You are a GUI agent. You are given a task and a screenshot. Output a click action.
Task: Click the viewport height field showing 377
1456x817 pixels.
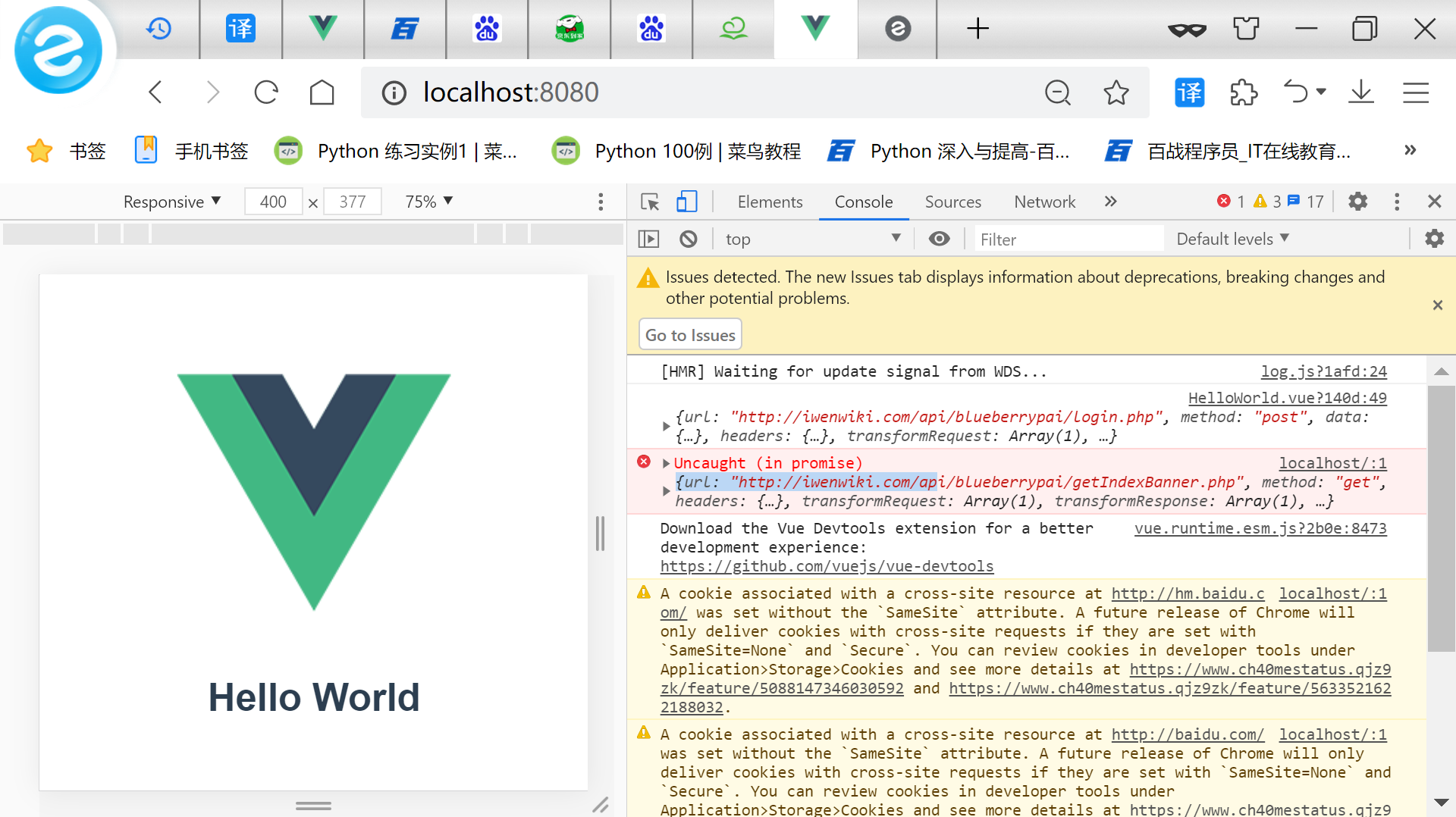click(x=353, y=202)
